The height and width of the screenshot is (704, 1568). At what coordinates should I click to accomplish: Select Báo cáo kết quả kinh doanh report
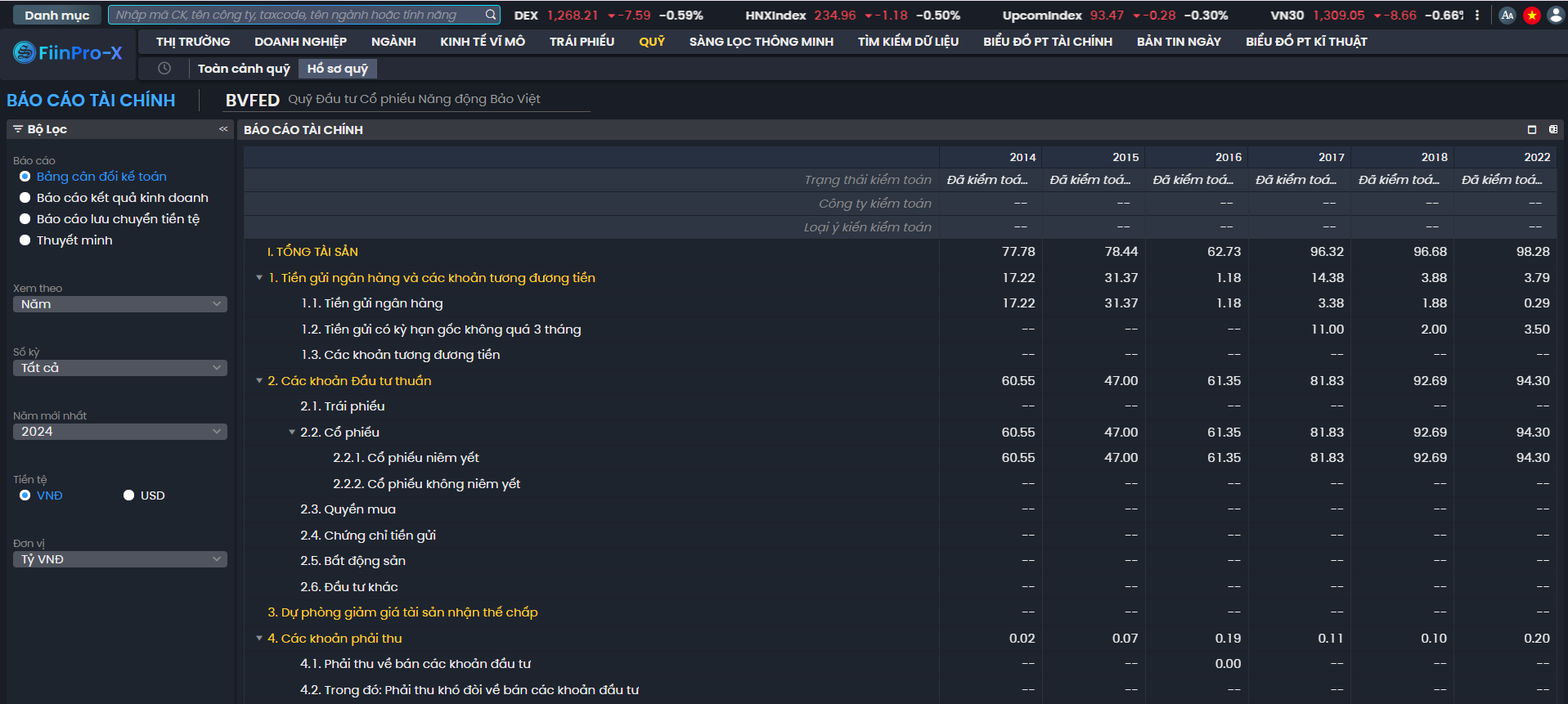pyautogui.click(x=25, y=198)
